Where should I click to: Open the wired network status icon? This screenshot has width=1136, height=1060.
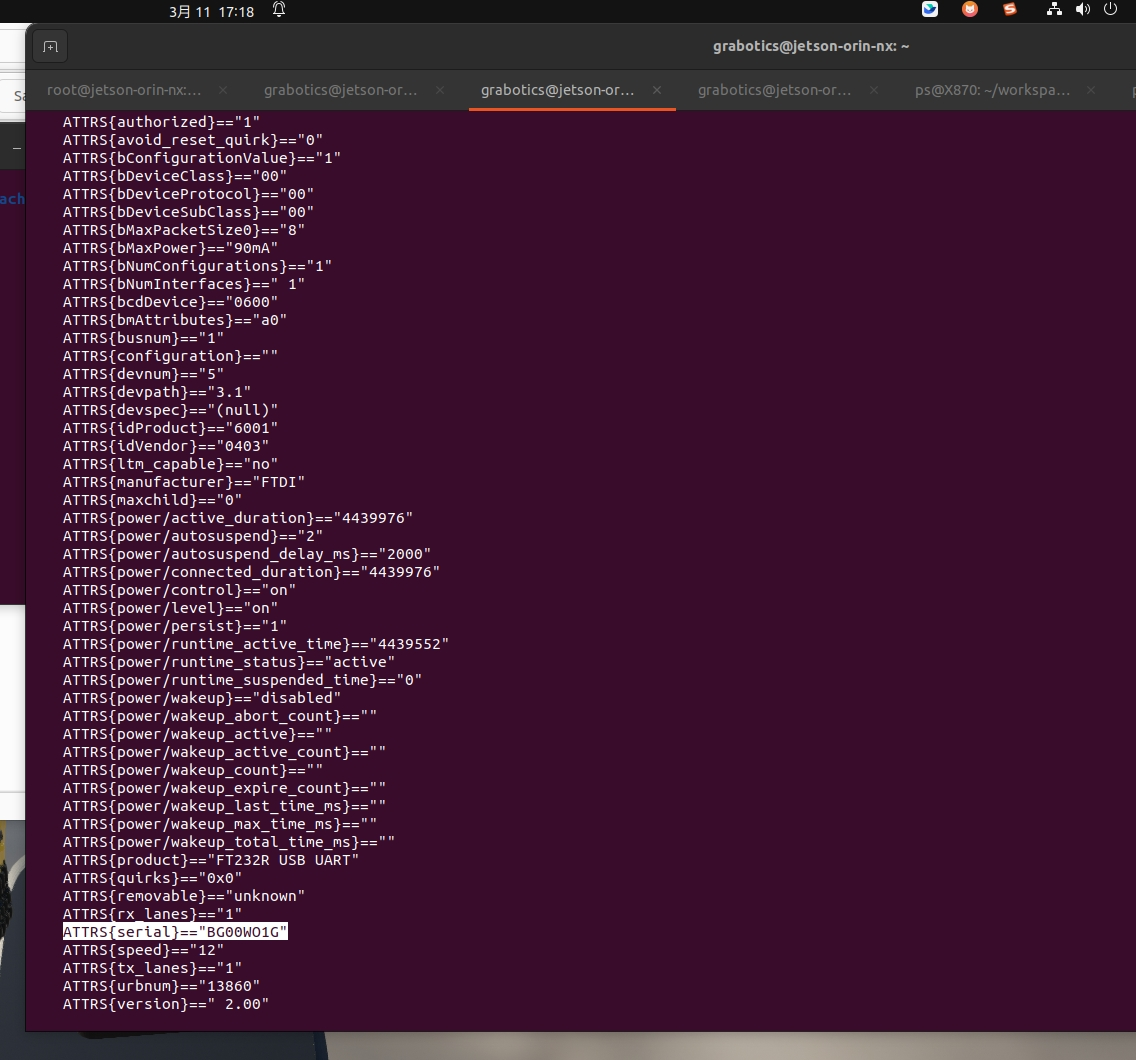tap(1054, 10)
